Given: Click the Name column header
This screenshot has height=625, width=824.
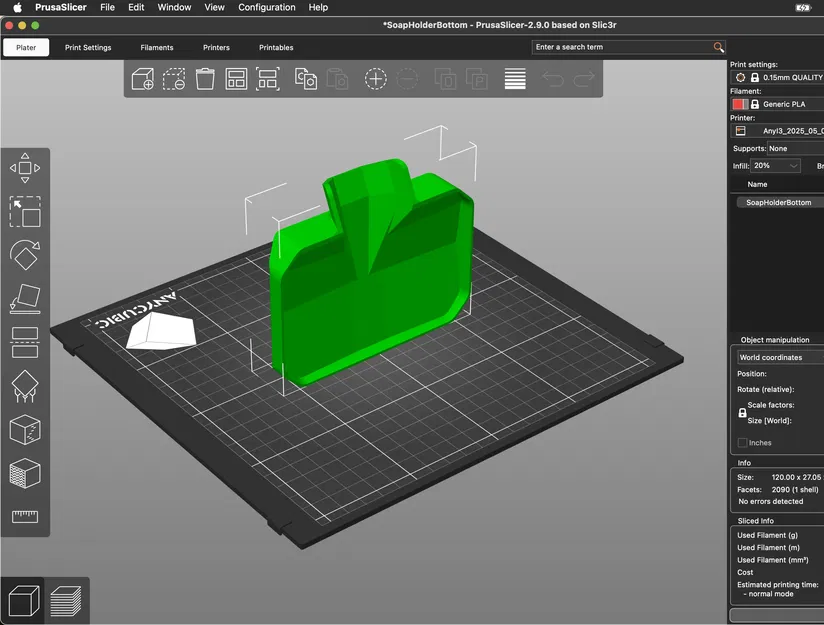Looking at the screenshot, I should point(757,184).
